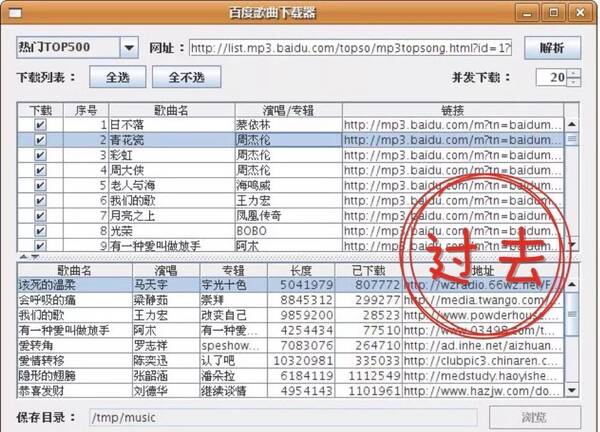Click the 长度 column header in download table
Screen dimensions: 600x432
click(x=300, y=270)
